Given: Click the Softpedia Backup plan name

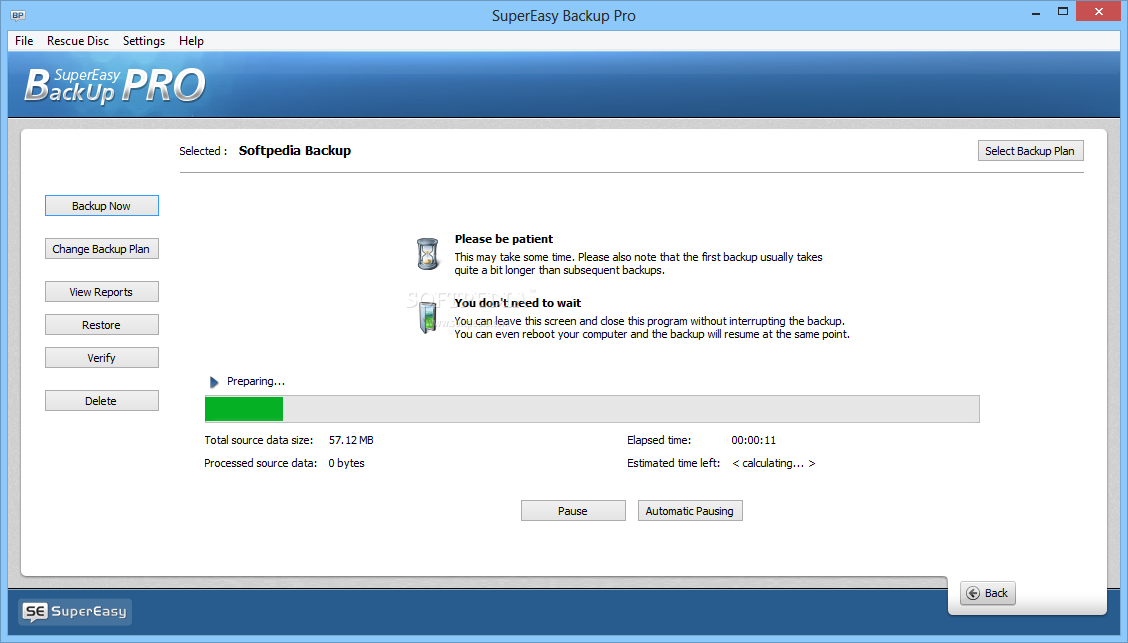Looking at the screenshot, I should click(295, 151).
